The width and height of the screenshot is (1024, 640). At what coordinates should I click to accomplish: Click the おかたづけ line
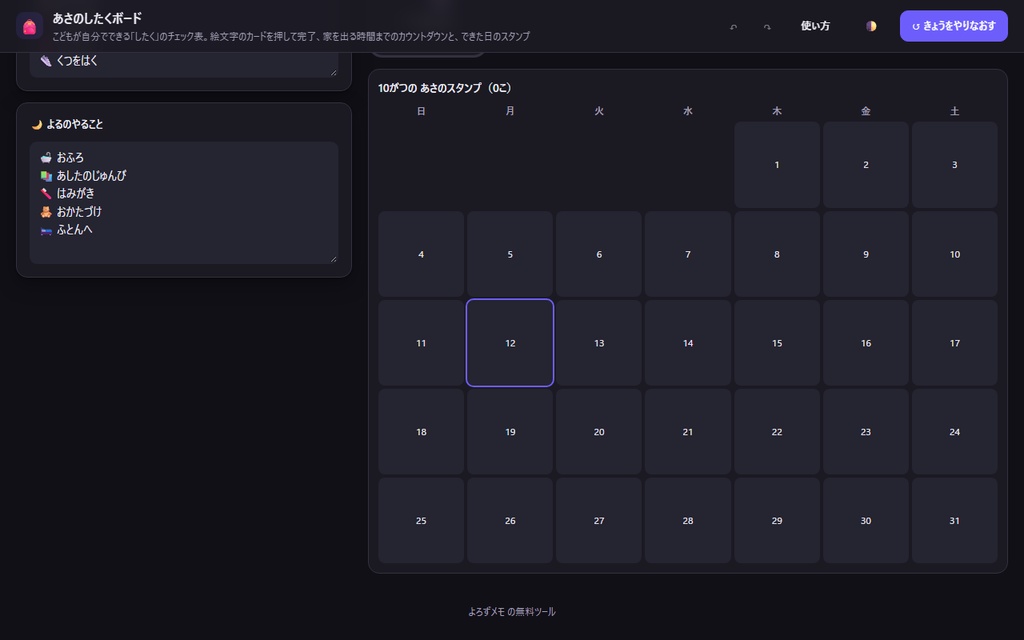[71, 212]
